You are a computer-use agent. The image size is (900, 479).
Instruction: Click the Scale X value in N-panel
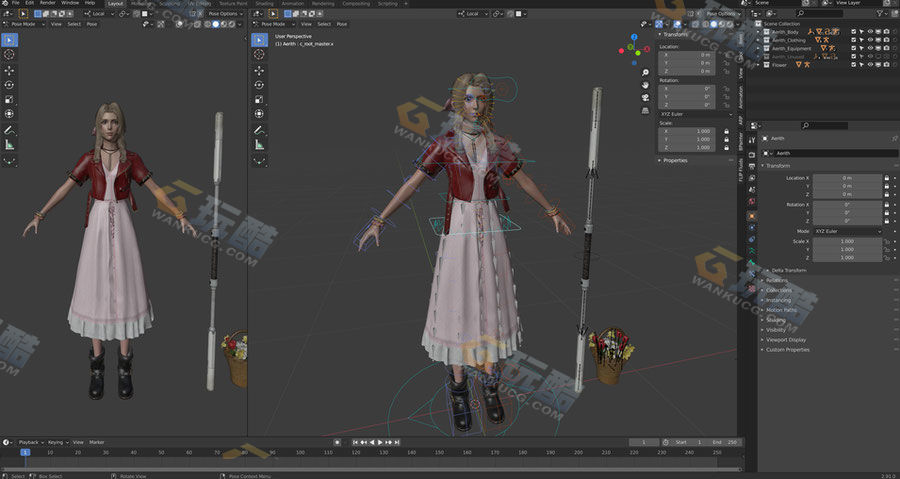point(689,131)
